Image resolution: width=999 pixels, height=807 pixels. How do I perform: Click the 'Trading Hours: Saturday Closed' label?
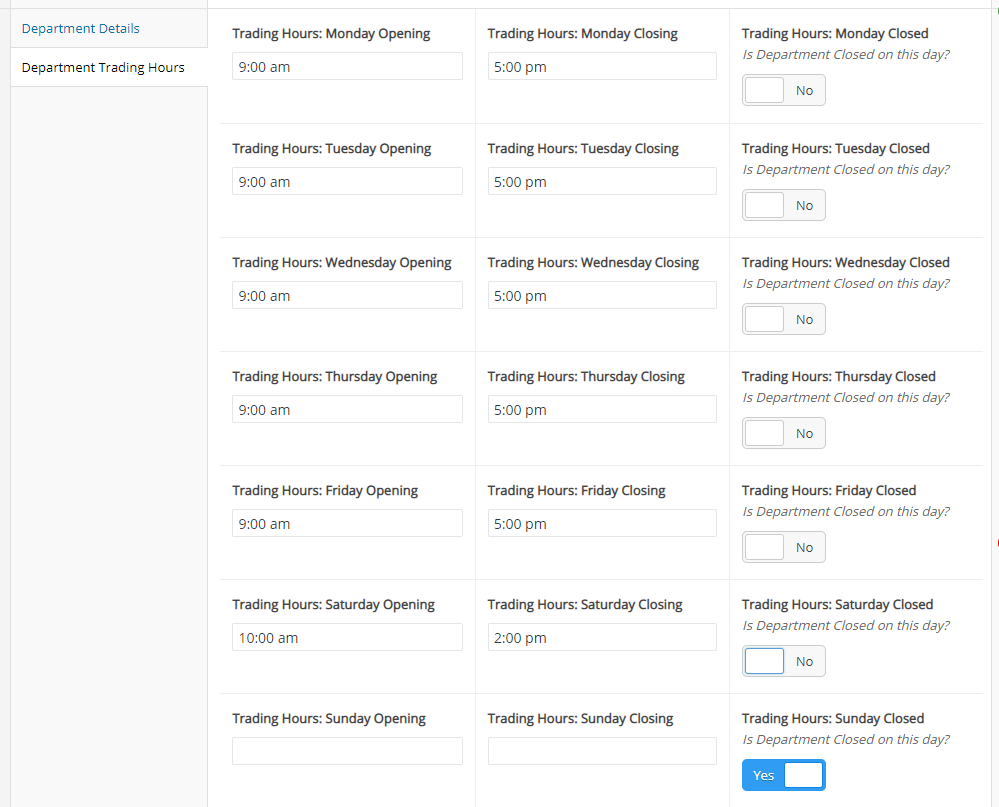coord(837,604)
